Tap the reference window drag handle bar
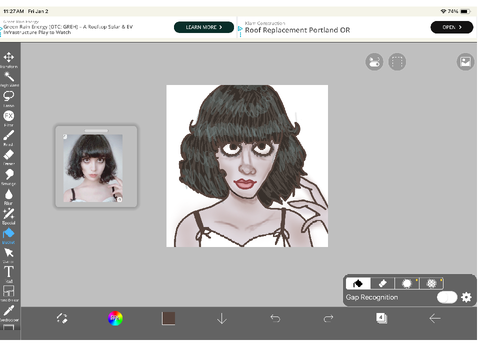480x360 pixels. (96, 130)
